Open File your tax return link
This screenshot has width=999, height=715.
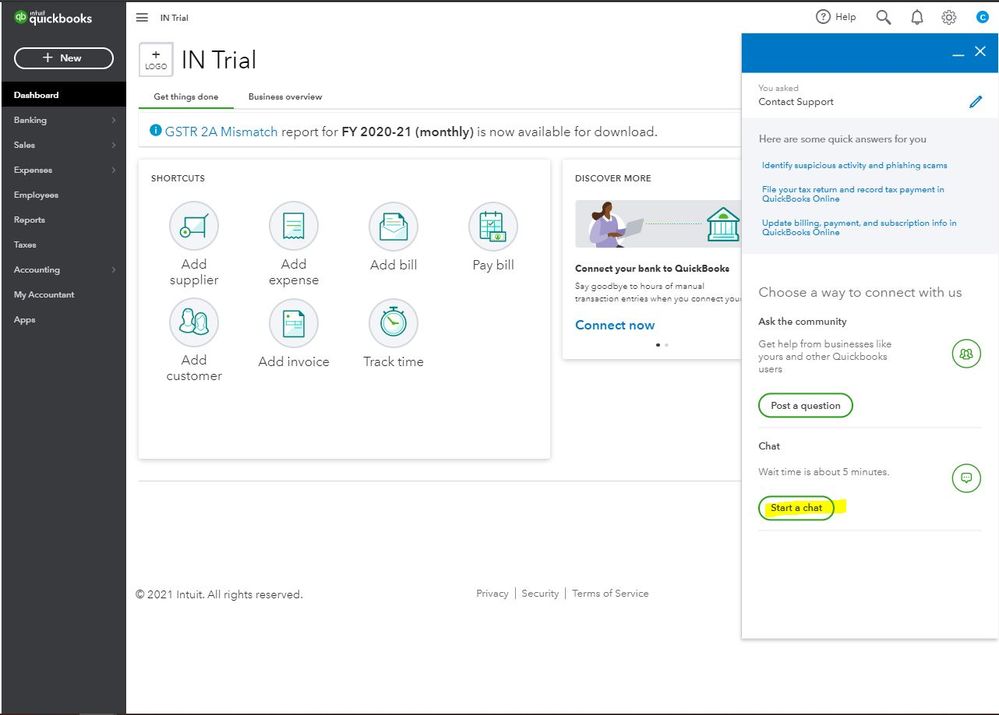point(853,194)
